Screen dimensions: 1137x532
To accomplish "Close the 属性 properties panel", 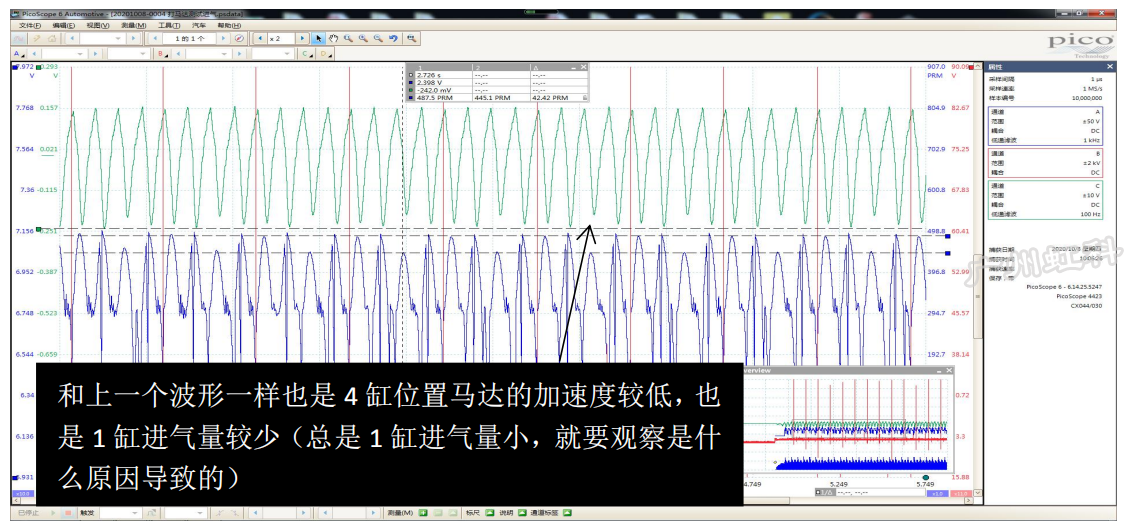I will click(x=1109, y=66).
